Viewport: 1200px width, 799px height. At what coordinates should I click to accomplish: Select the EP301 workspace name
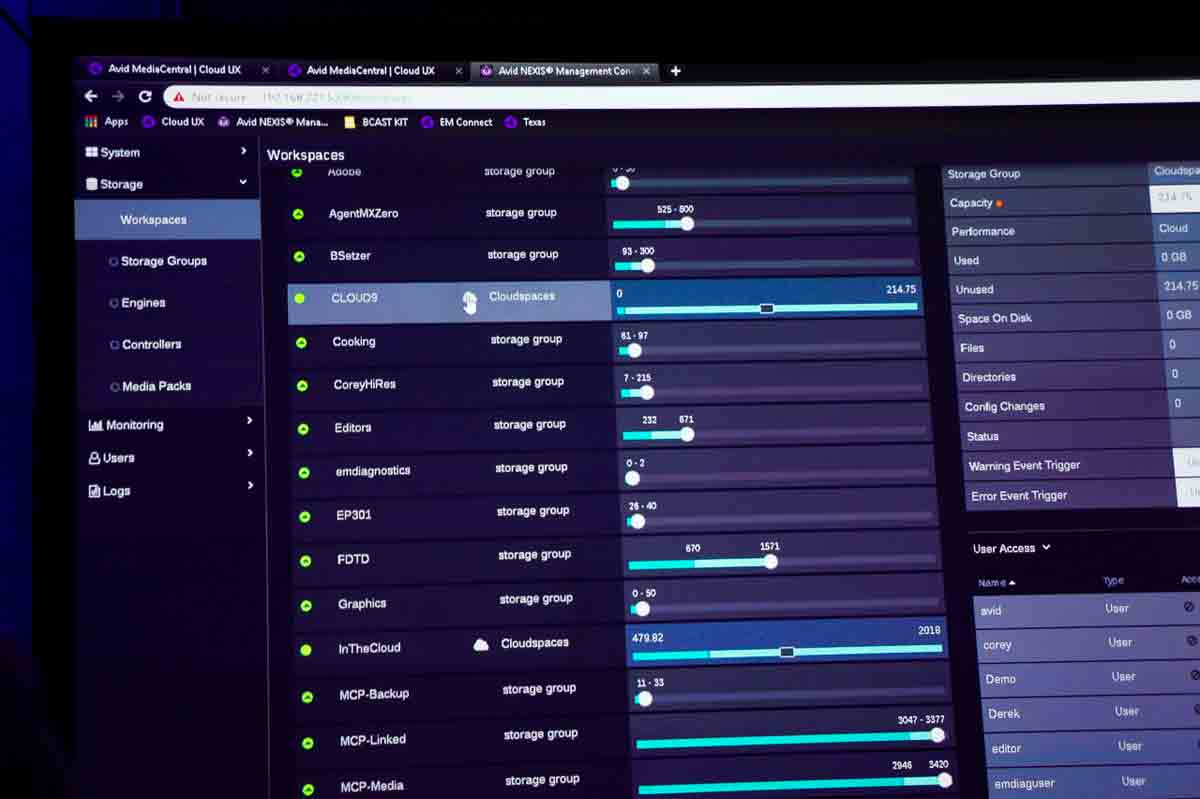[354, 516]
